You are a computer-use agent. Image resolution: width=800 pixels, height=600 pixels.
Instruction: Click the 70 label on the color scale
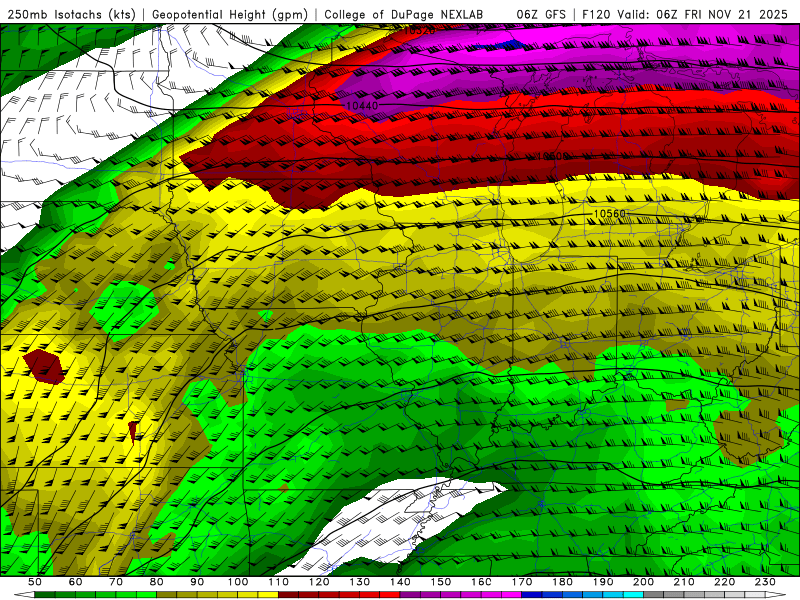click(116, 582)
